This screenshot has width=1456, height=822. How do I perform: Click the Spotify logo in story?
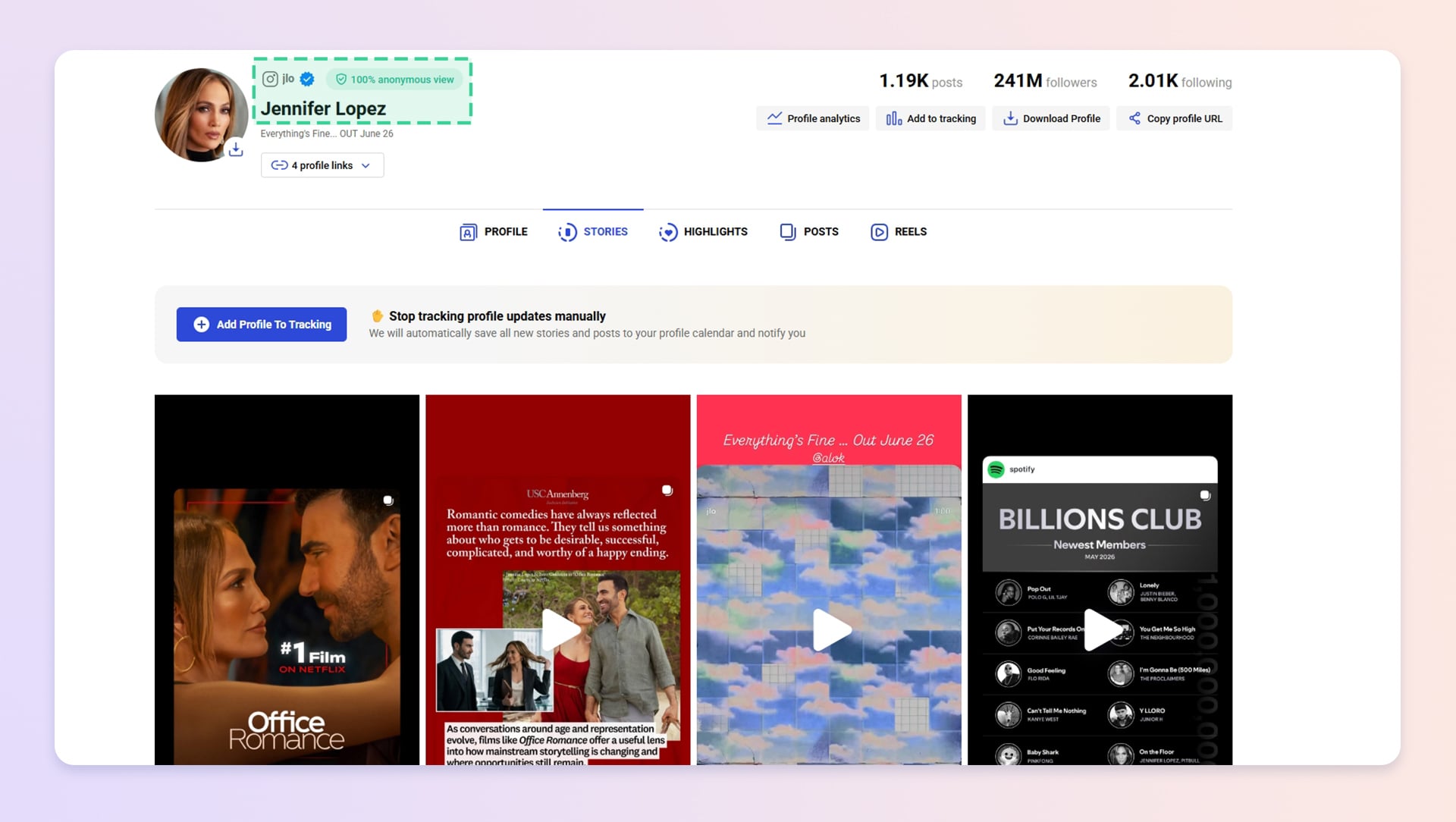(996, 469)
